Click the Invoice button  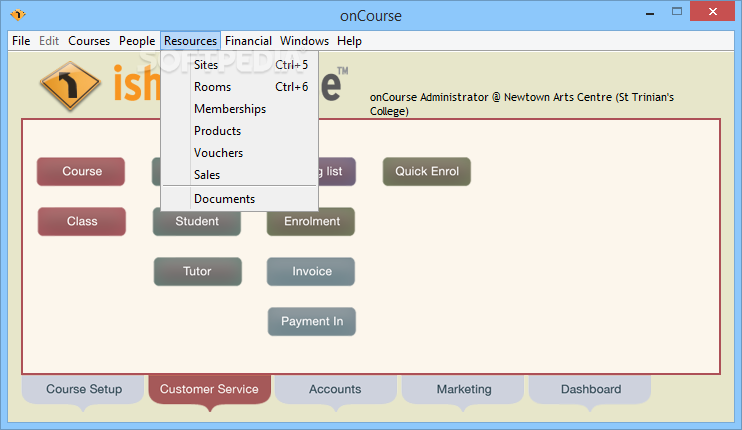click(311, 272)
